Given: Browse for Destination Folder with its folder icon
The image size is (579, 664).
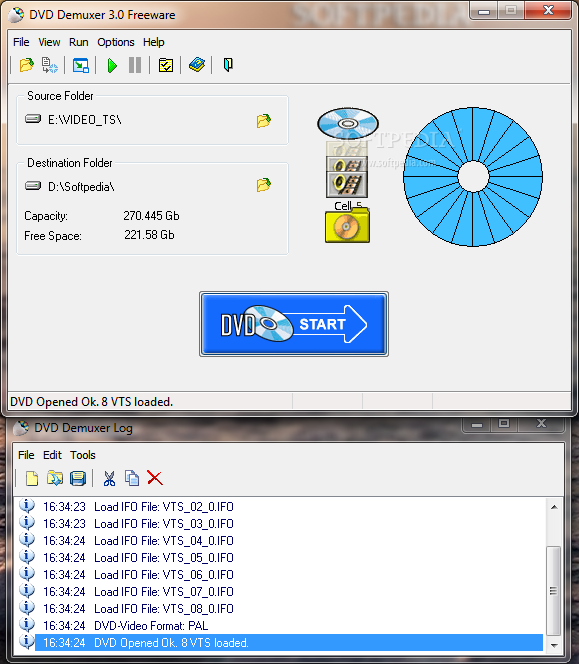Looking at the screenshot, I should 263,185.
